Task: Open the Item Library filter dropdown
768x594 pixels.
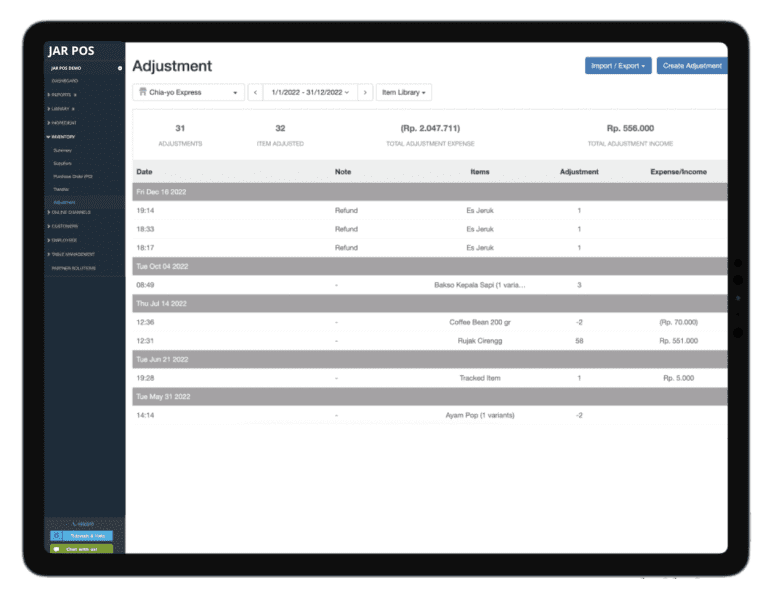Action: [405, 93]
